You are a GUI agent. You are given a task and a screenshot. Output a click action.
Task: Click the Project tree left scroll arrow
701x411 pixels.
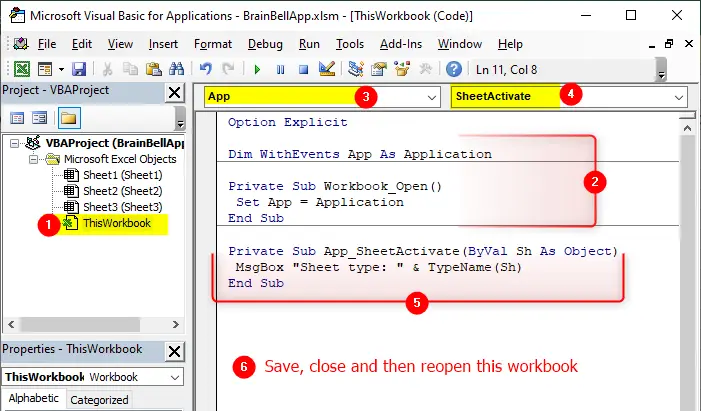tap(11, 324)
